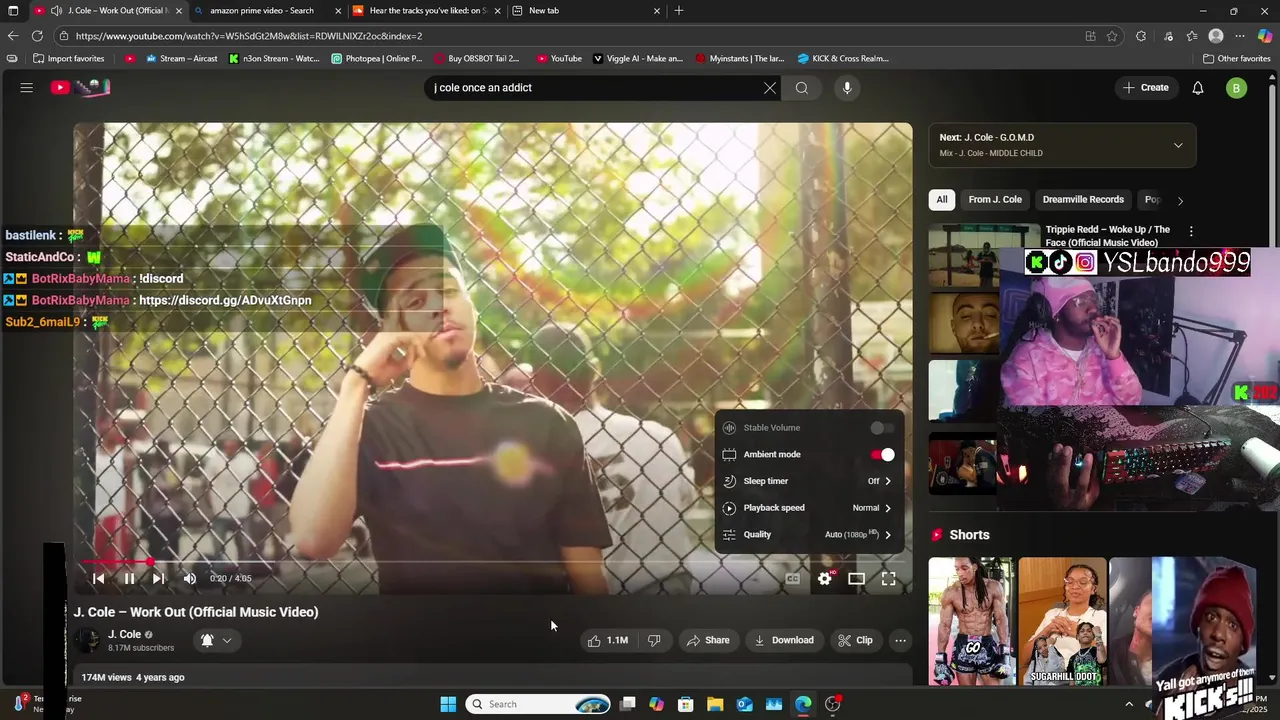Focus the YouTube search input field
The height and width of the screenshot is (720, 1280).
pos(595,88)
